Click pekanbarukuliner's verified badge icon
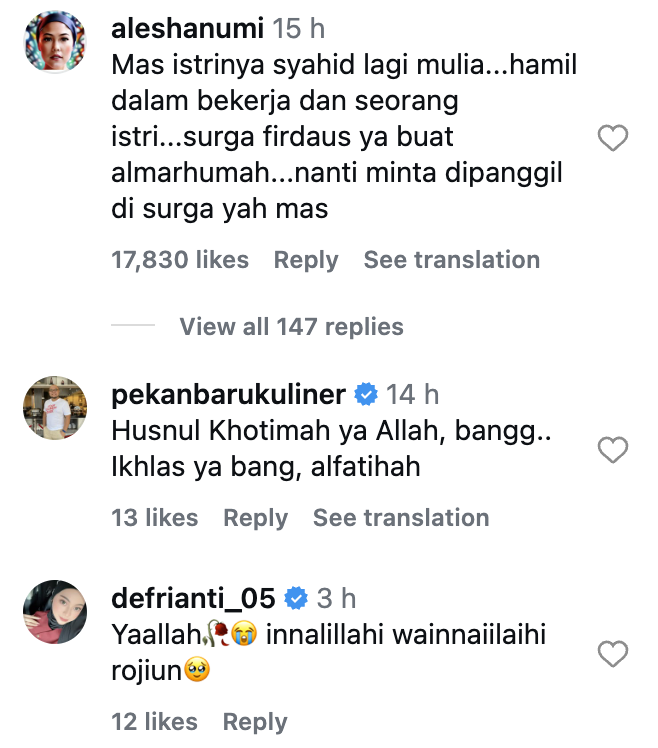Viewport: 658px width, 748px height. point(365,394)
